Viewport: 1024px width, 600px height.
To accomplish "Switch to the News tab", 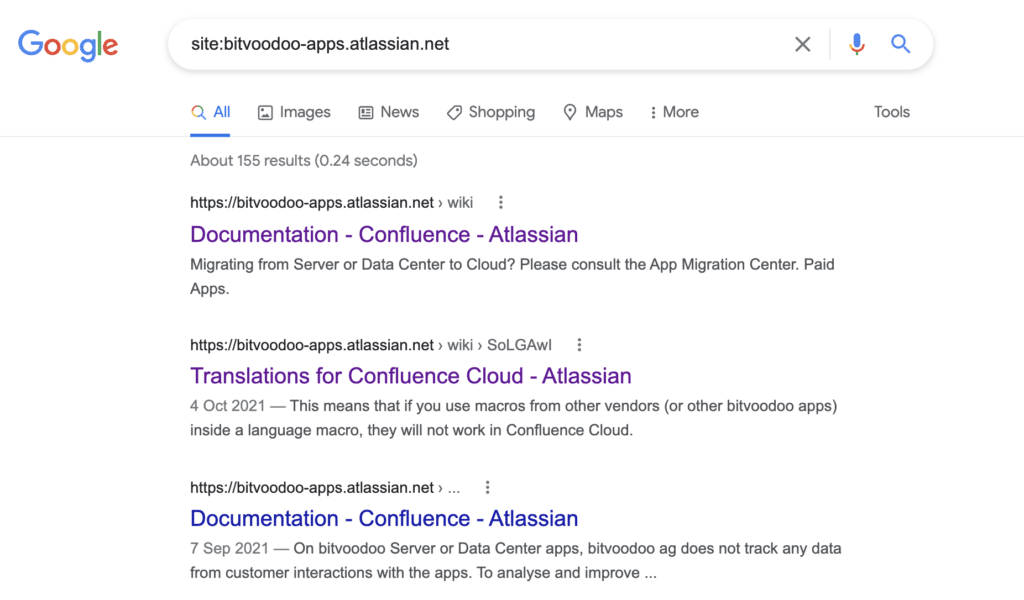I will 389,112.
